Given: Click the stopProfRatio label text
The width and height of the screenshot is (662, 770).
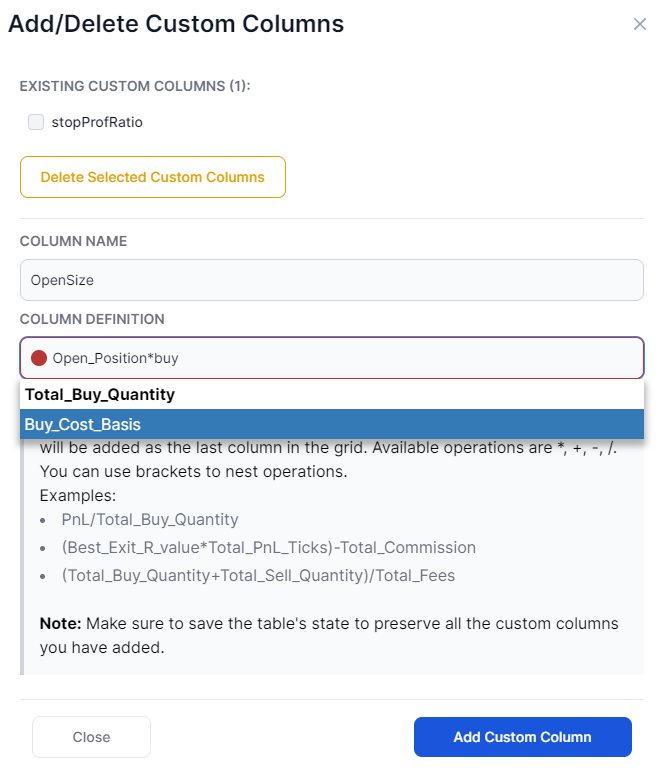Looking at the screenshot, I should (x=97, y=122).
